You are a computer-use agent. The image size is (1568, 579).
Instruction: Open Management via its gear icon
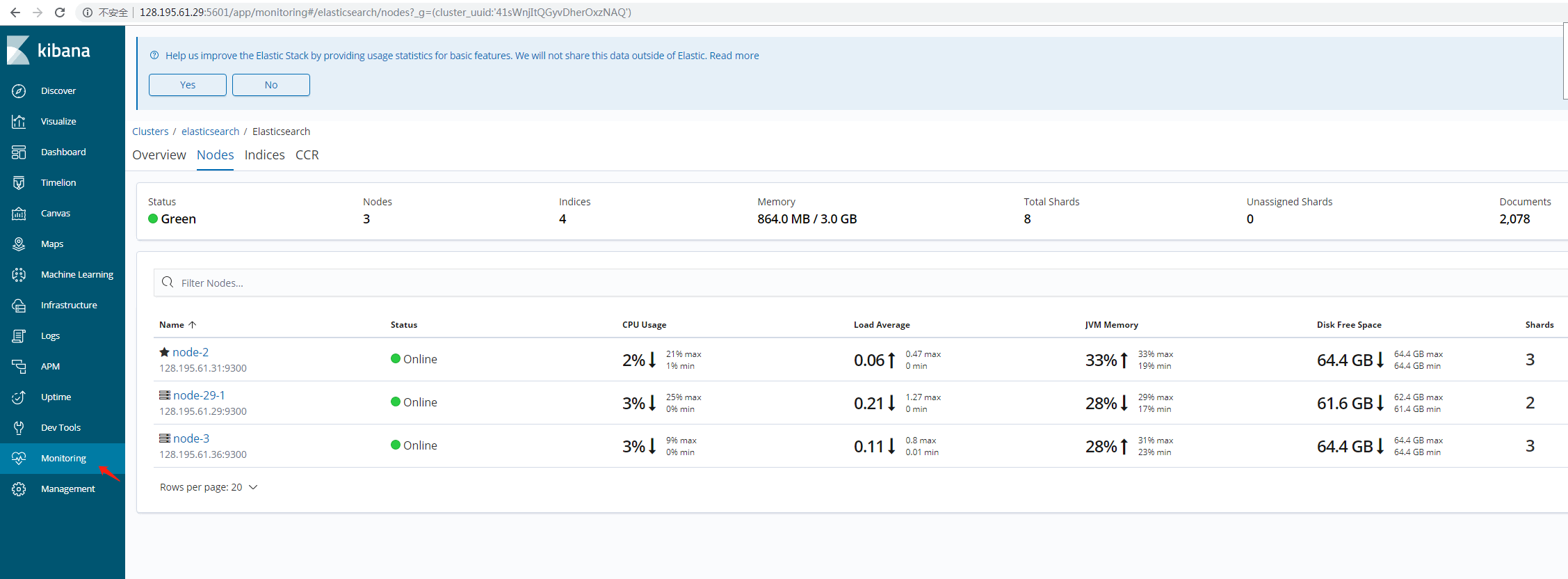coord(19,489)
